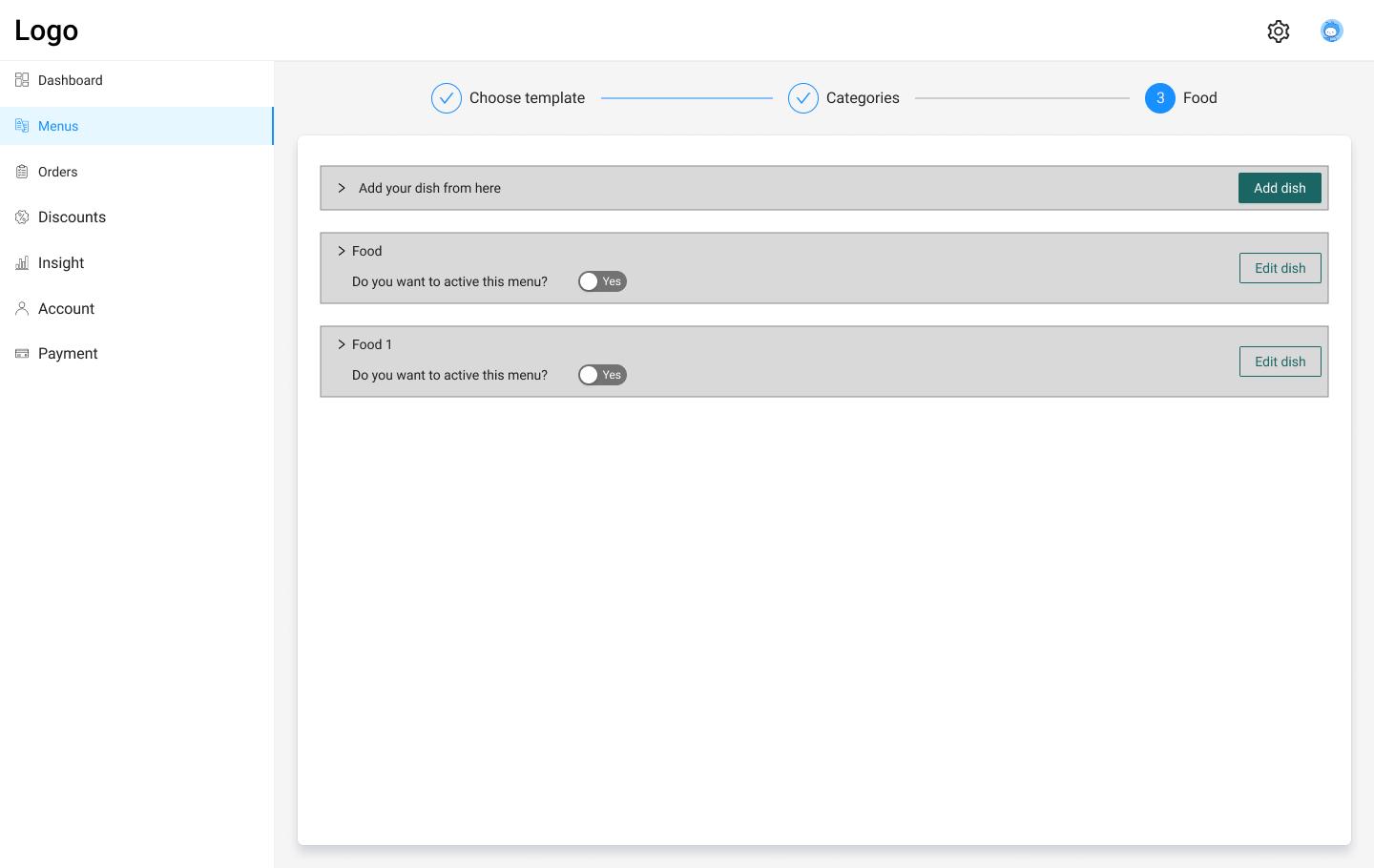Click the Logo text in header
The image size is (1374, 868).
pyautogui.click(x=47, y=31)
